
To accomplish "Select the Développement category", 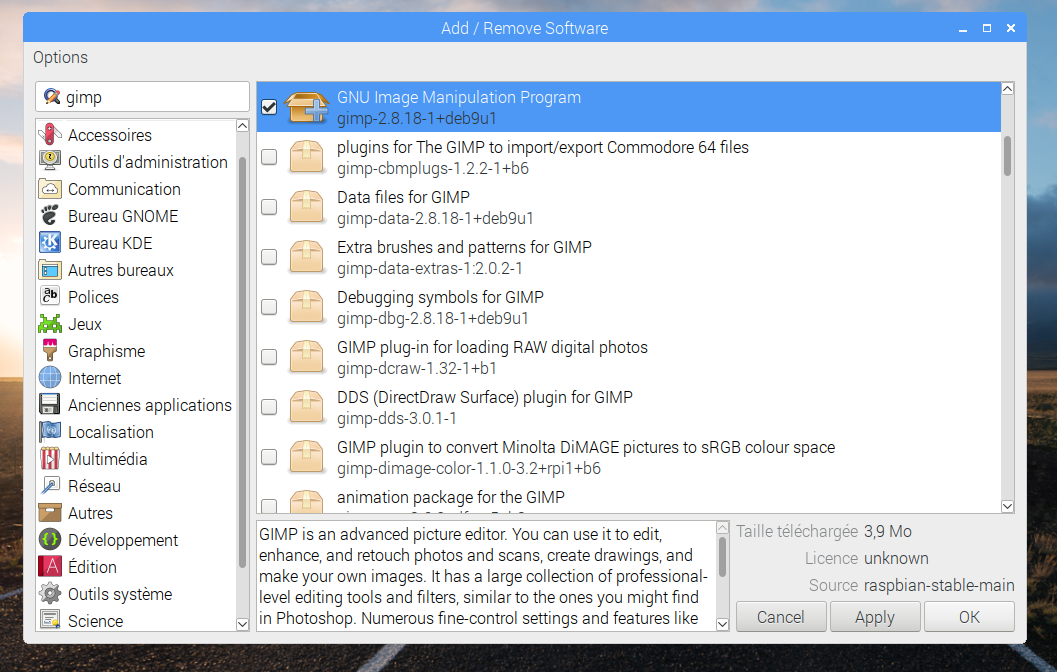I will (x=122, y=540).
